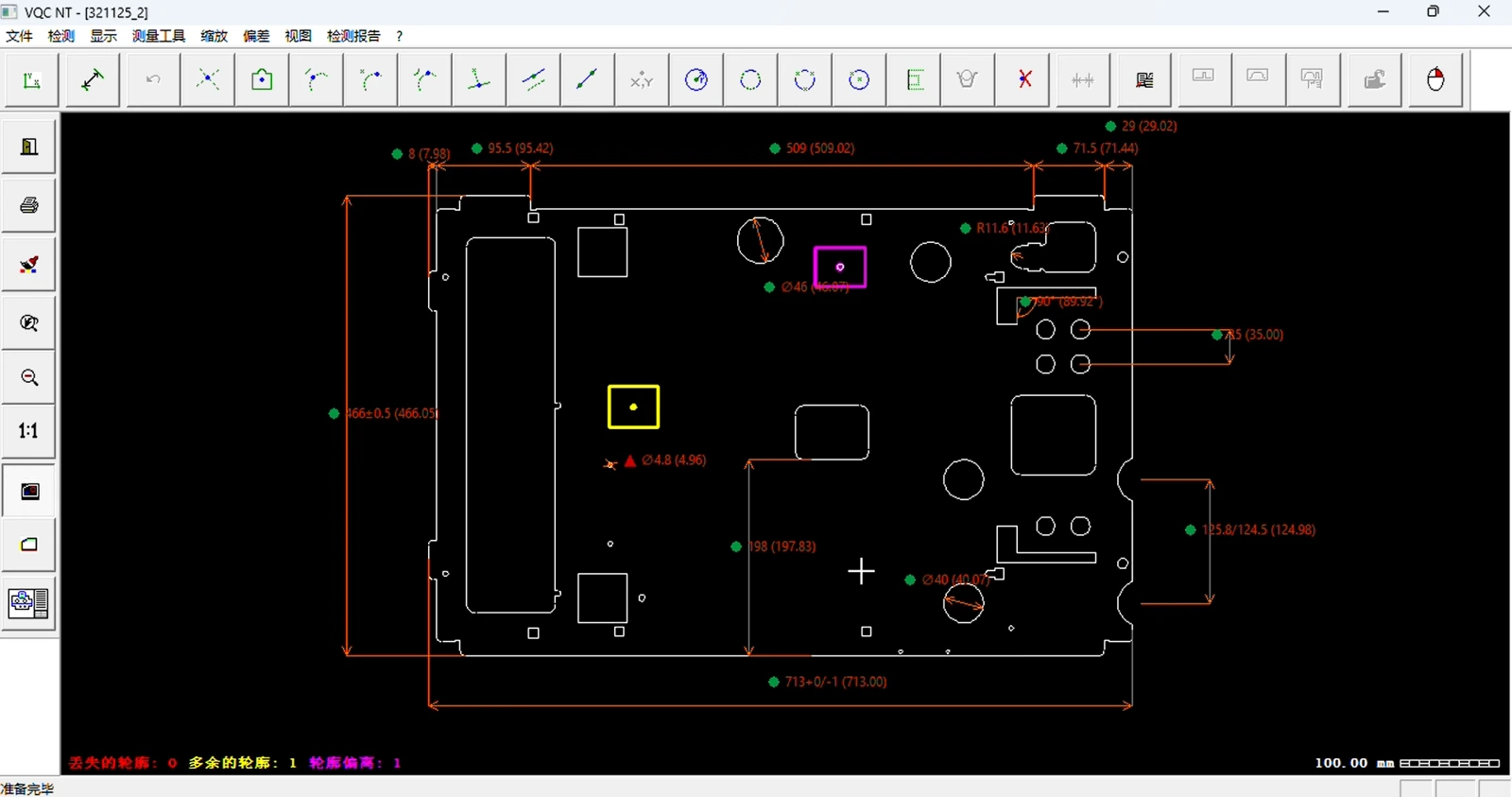Open the 偏差 menu
1512x797 pixels.
point(256,36)
